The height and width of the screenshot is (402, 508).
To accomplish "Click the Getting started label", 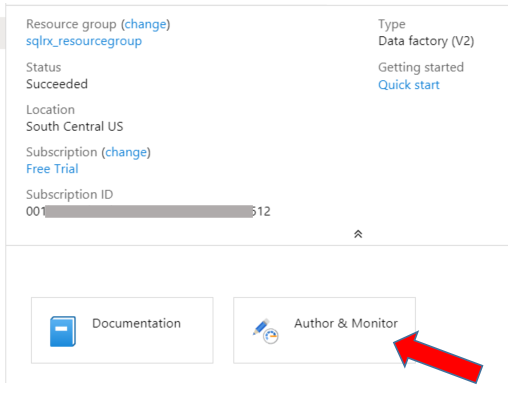I will click(x=421, y=67).
